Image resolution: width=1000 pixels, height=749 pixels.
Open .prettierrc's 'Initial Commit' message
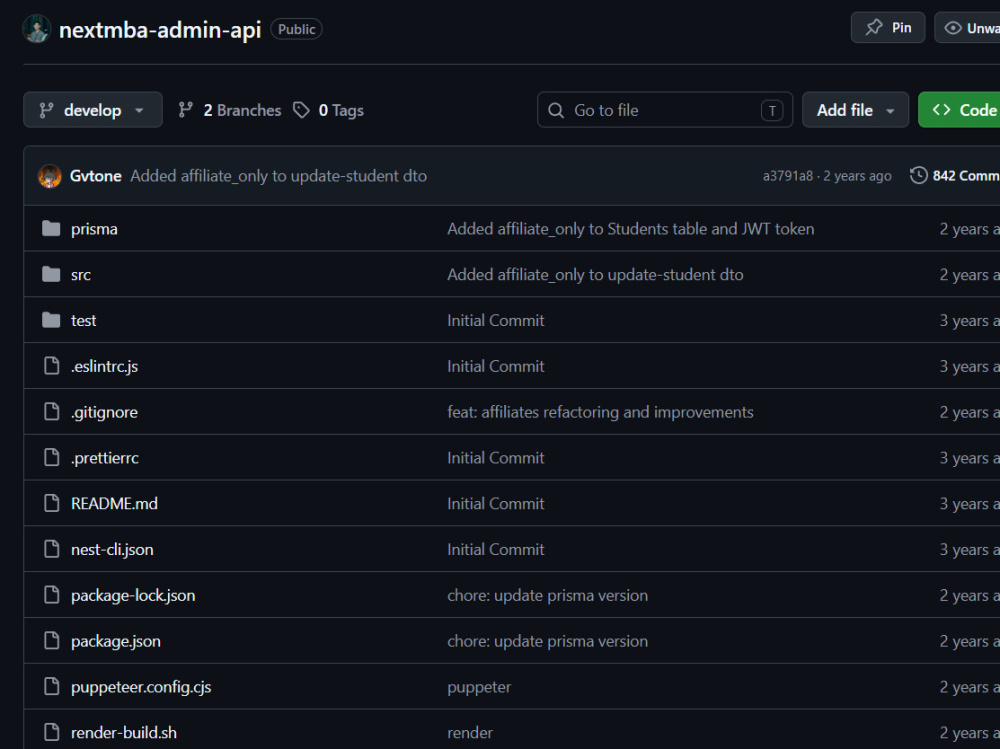point(496,457)
